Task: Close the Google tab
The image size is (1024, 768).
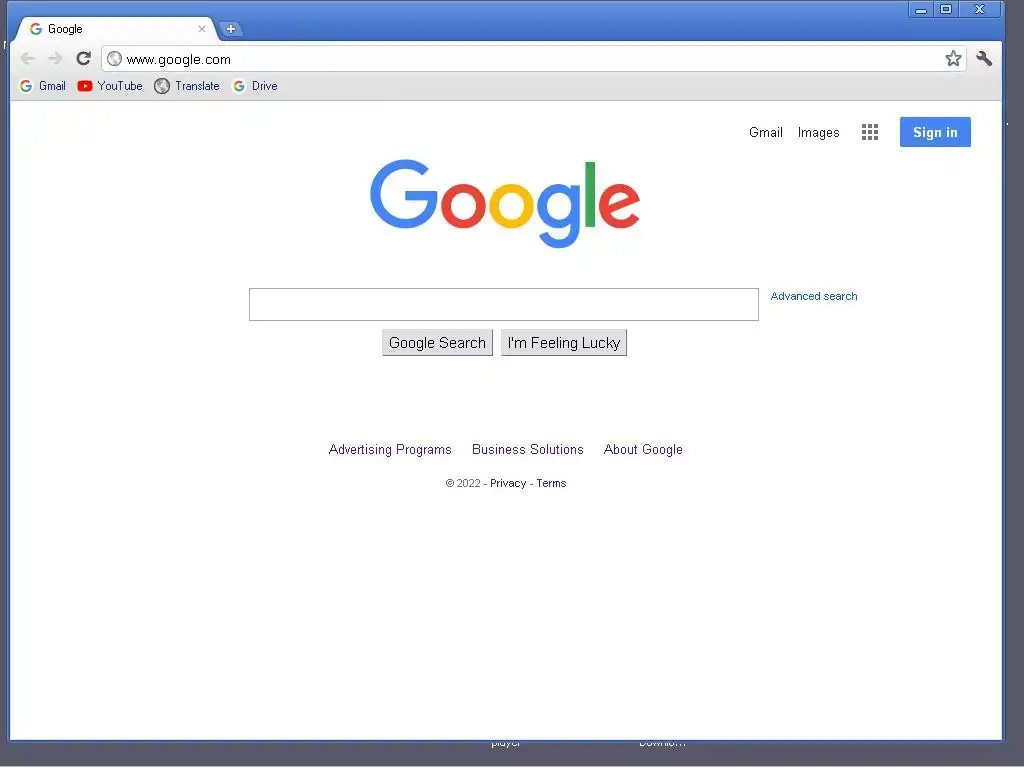Action: pos(202,29)
